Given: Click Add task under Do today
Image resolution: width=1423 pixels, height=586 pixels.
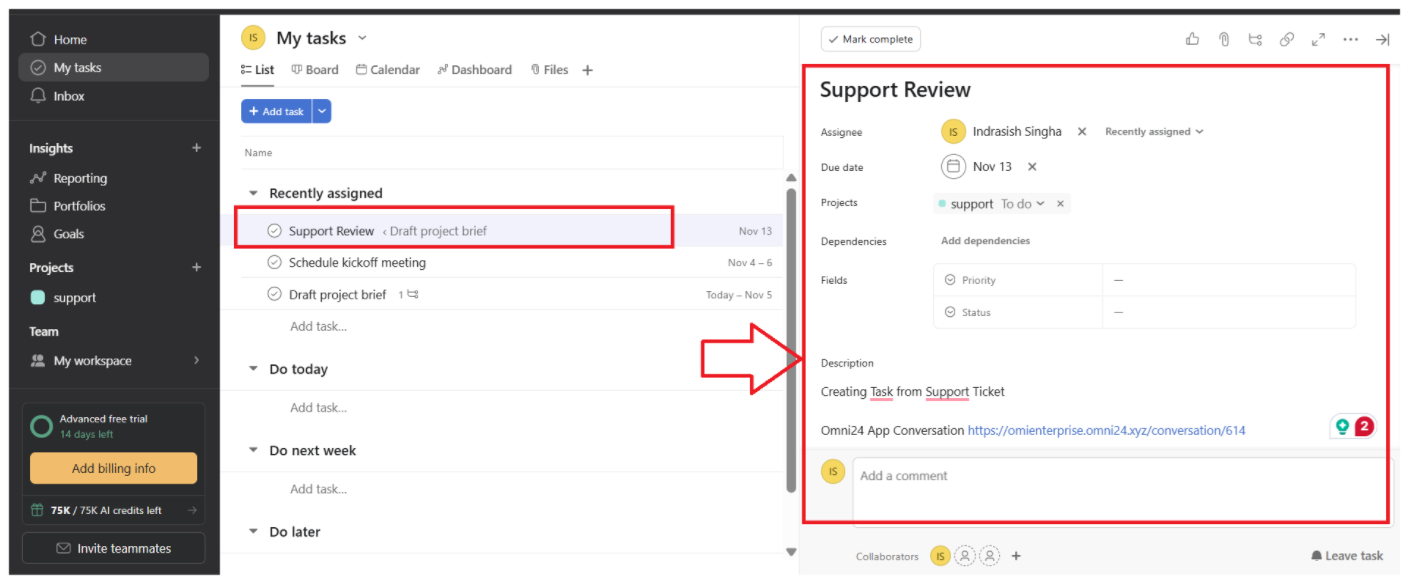Looking at the screenshot, I should point(318,408).
